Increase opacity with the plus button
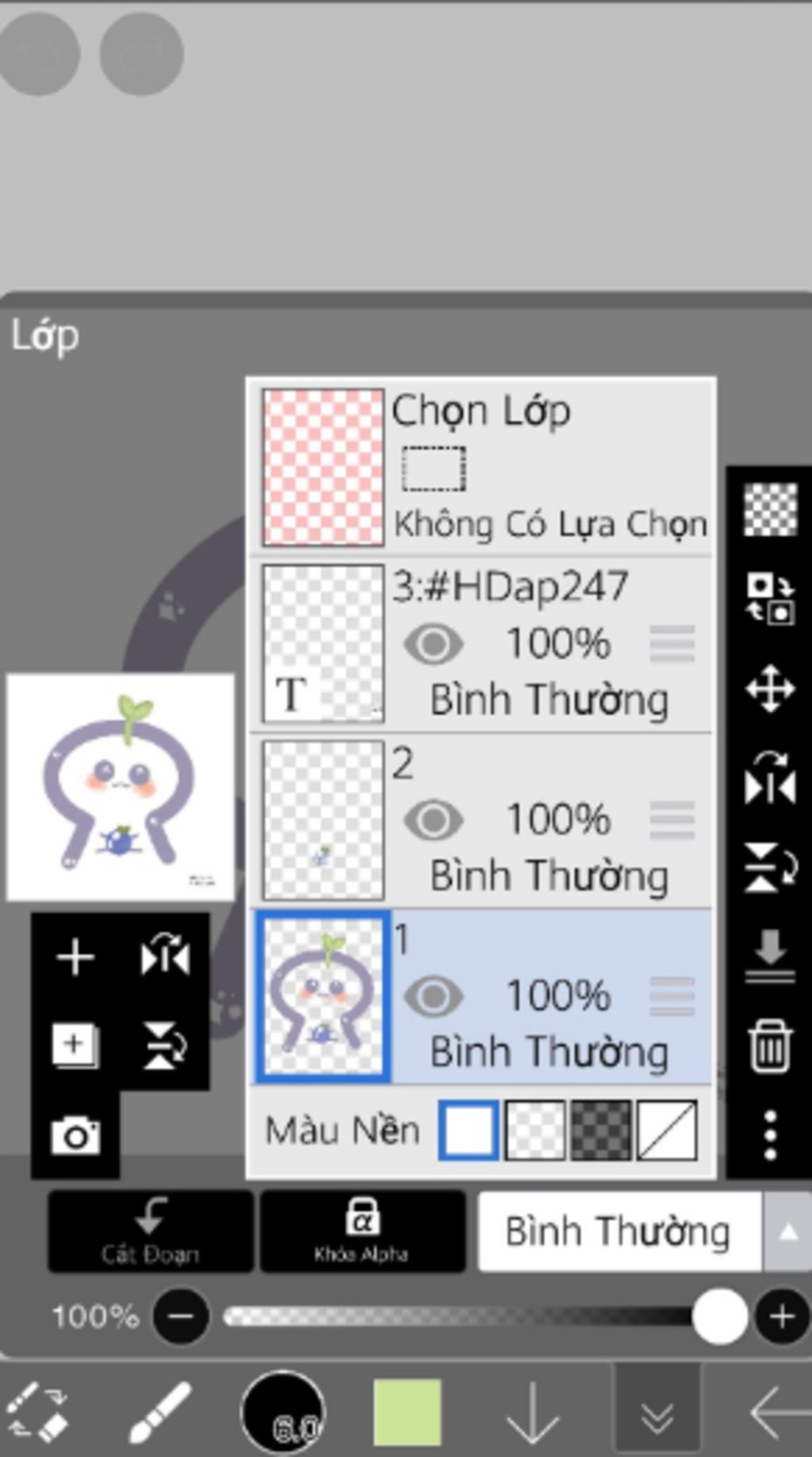 [x=782, y=1317]
